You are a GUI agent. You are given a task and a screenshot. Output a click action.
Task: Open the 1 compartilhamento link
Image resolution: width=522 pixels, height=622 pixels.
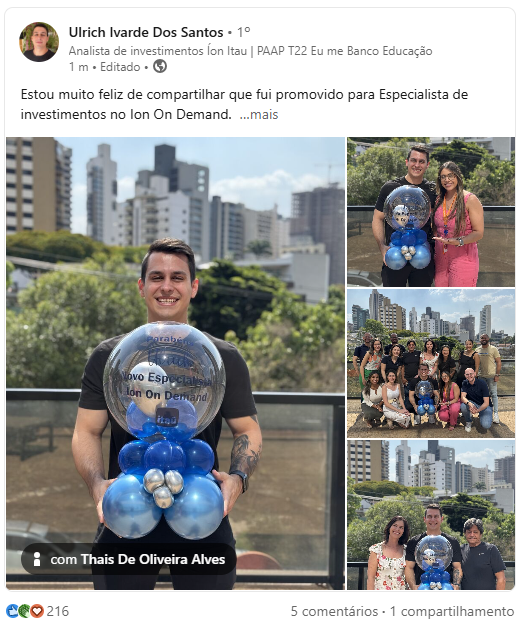(x=452, y=611)
